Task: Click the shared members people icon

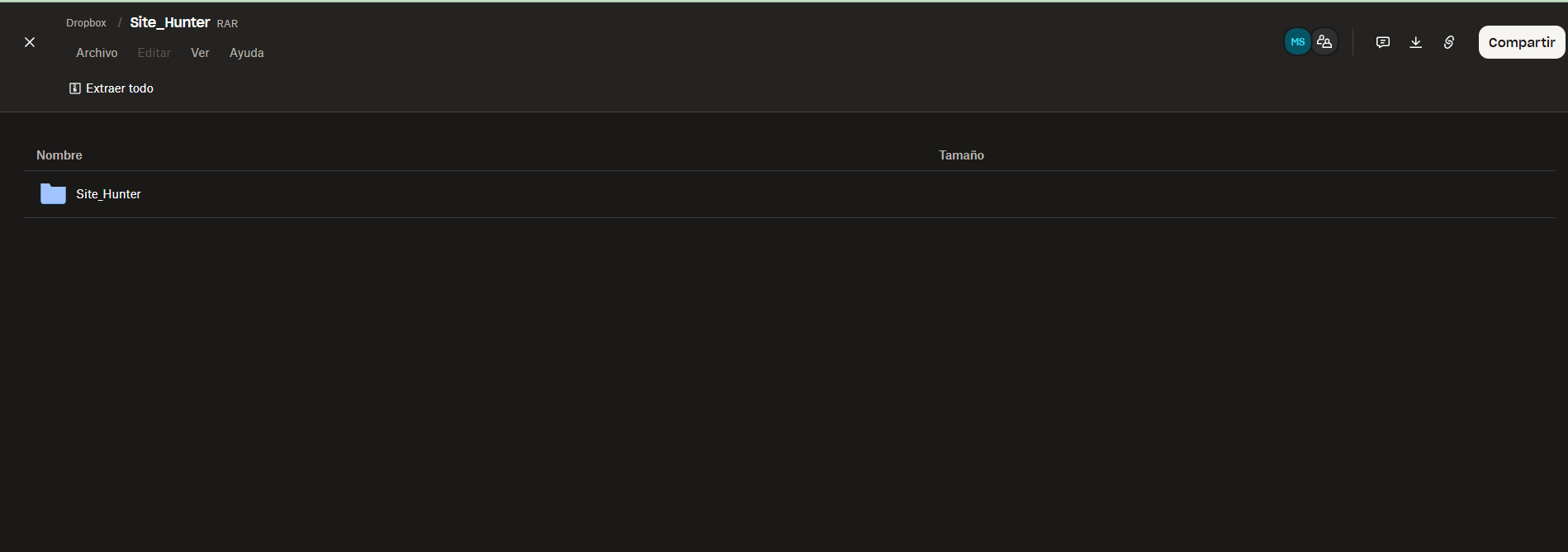Action: point(1324,40)
